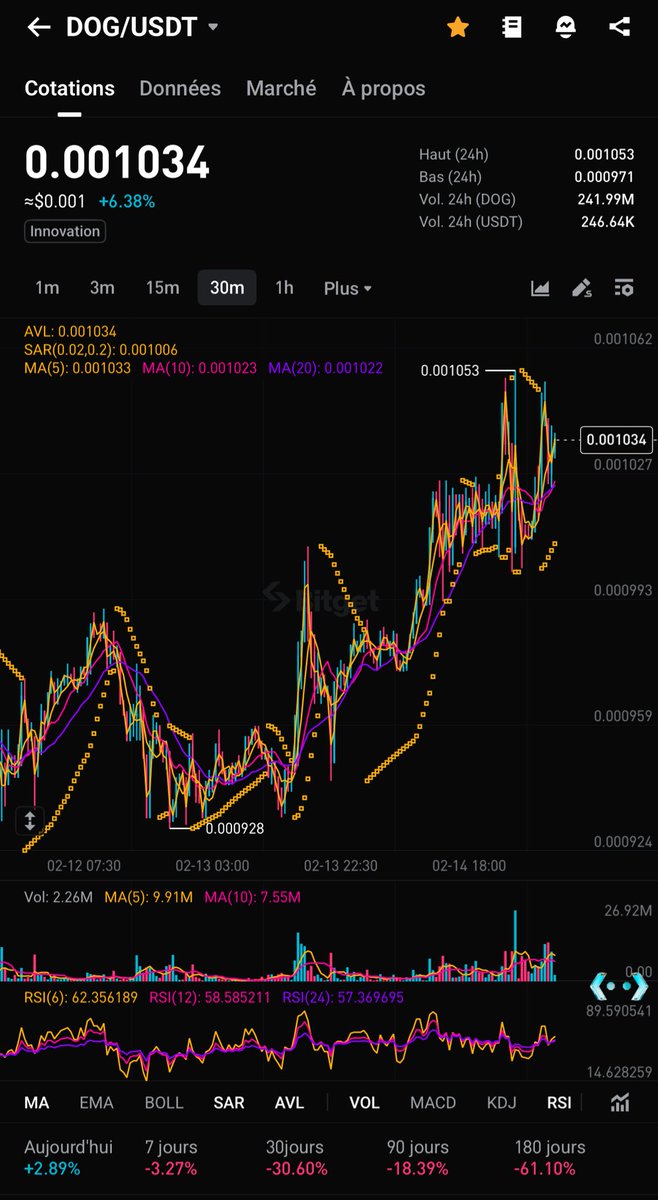Tap the 02-14 18:00 time axis label
This screenshot has width=658, height=1200.
pos(469,865)
